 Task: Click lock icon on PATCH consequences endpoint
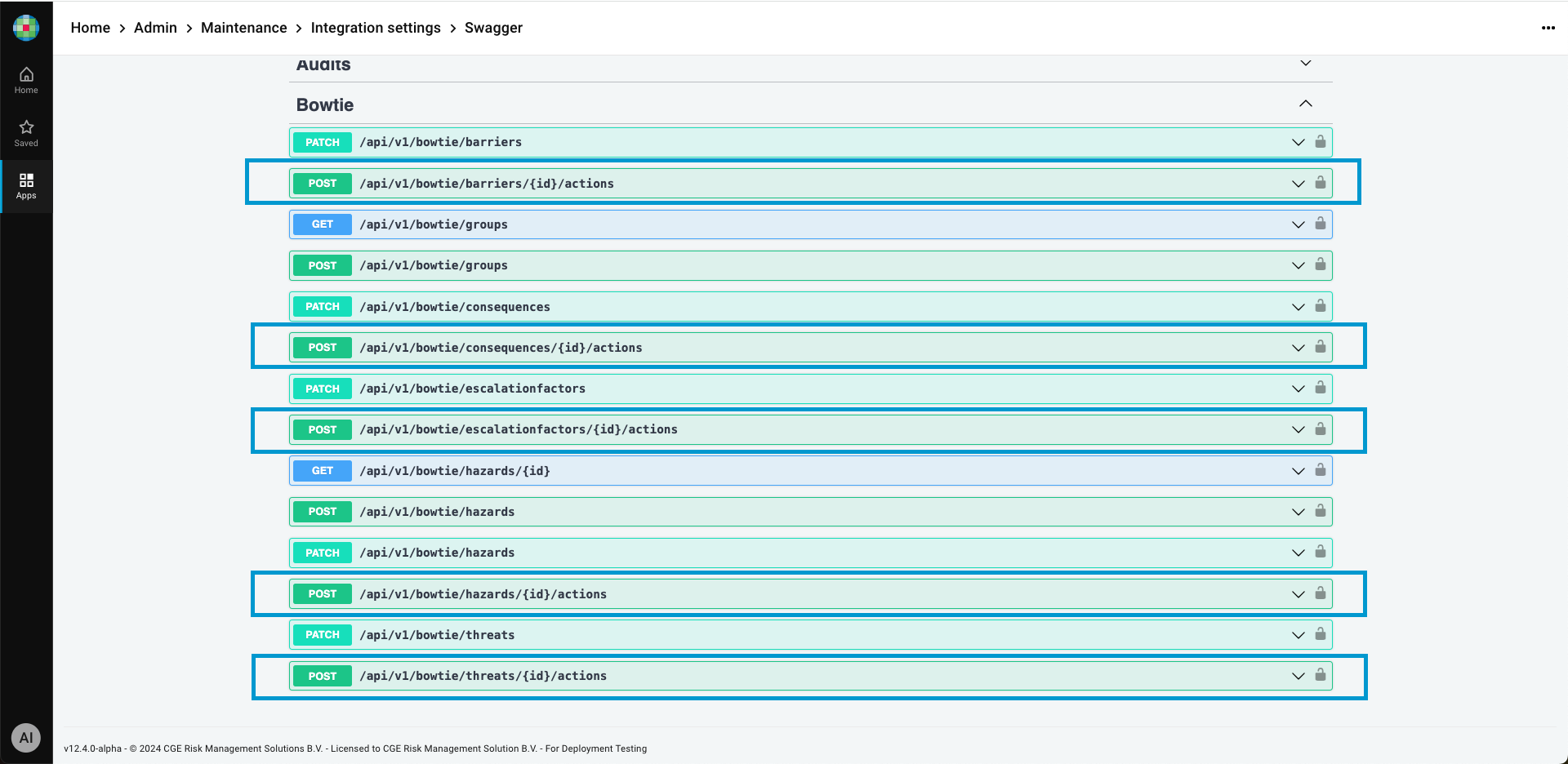(x=1321, y=306)
